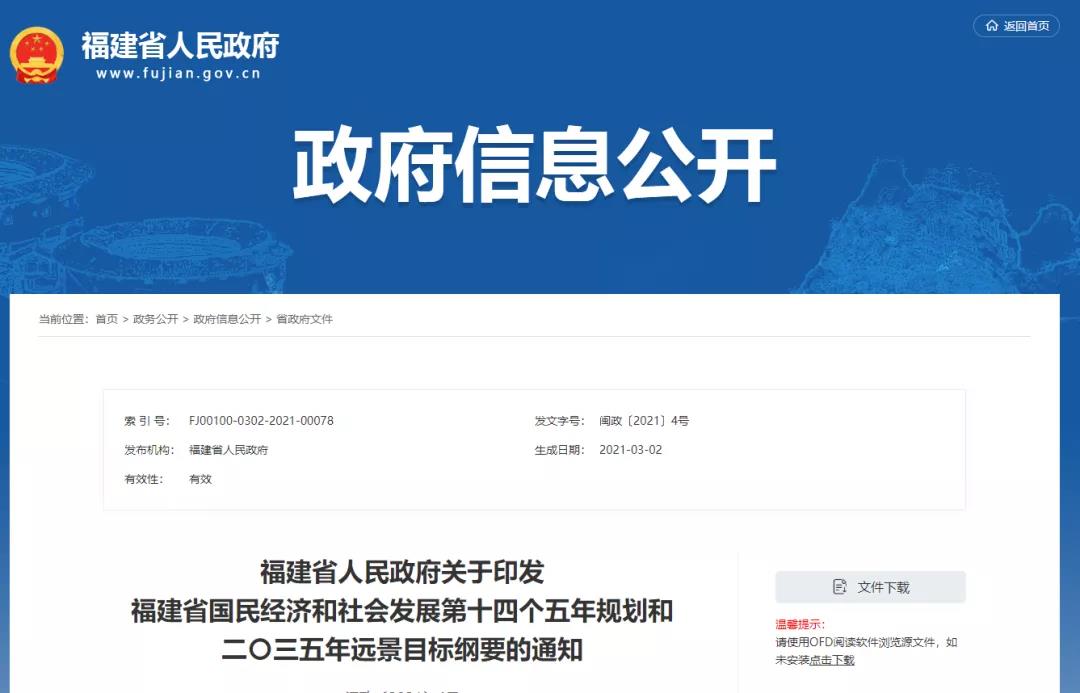Click the document number 闽政〔2021〕4号
The width and height of the screenshot is (1080, 693).
point(644,421)
